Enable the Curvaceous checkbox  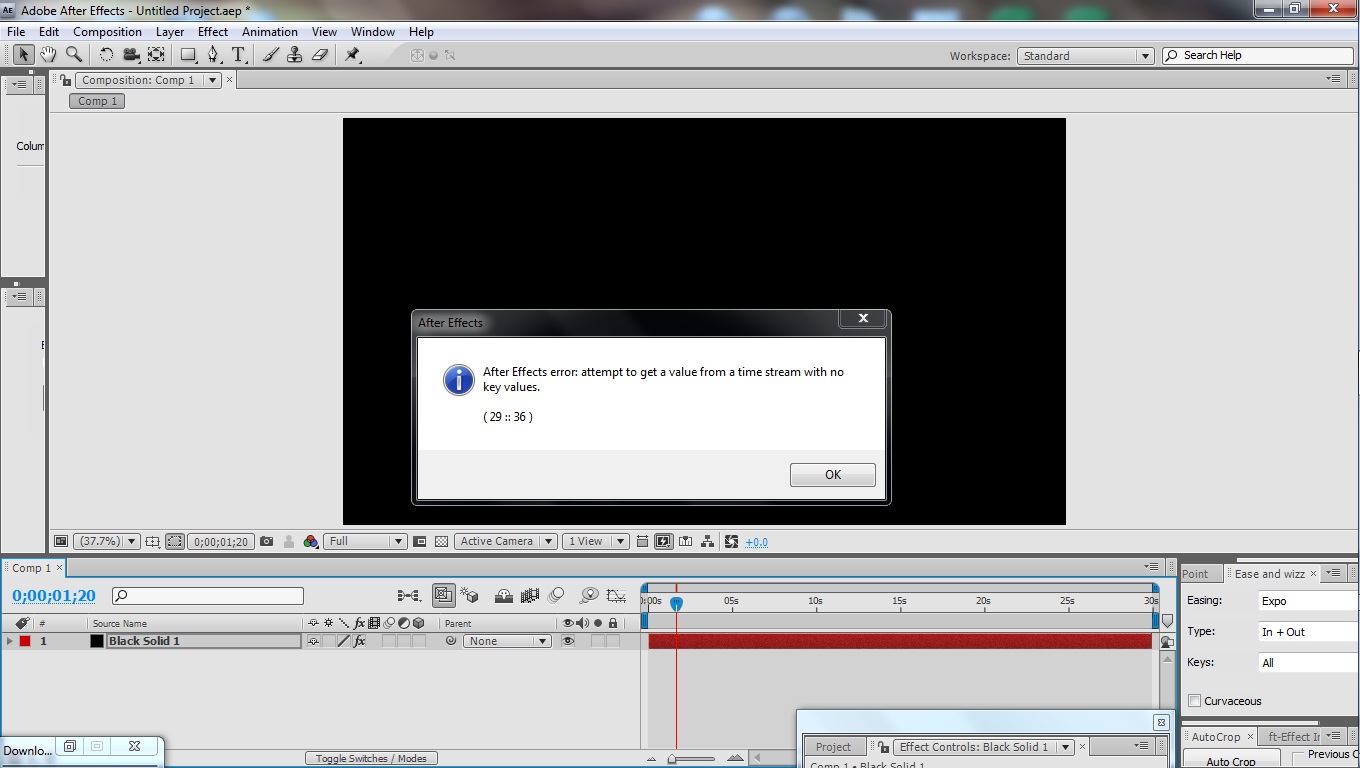(x=1194, y=701)
